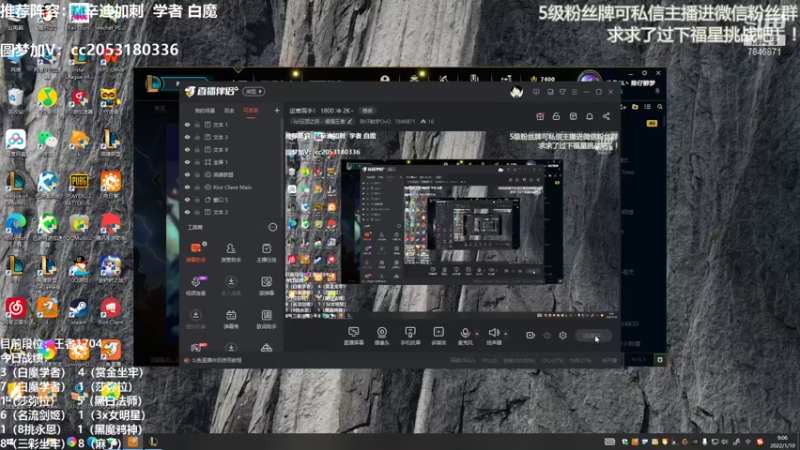800x450 pixels.
Task: Click the pencil icon on the category tag
Action: (349, 121)
